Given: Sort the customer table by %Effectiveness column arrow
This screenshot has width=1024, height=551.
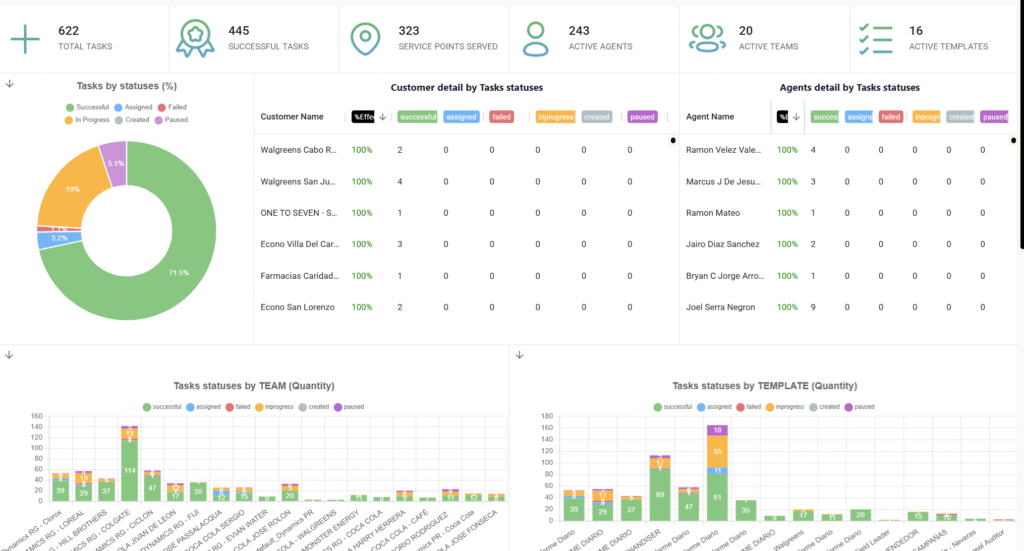Looking at the screenshot, I should (382, 117).
